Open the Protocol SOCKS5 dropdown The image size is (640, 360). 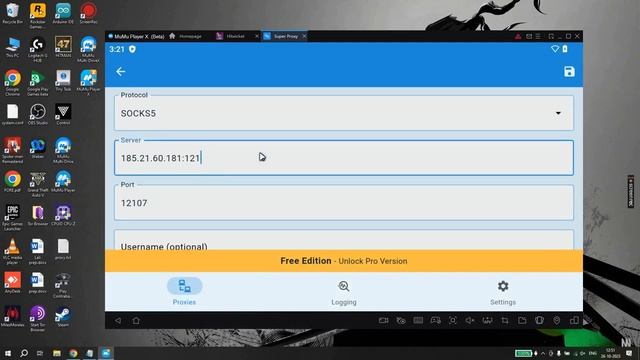coord(344,113)
